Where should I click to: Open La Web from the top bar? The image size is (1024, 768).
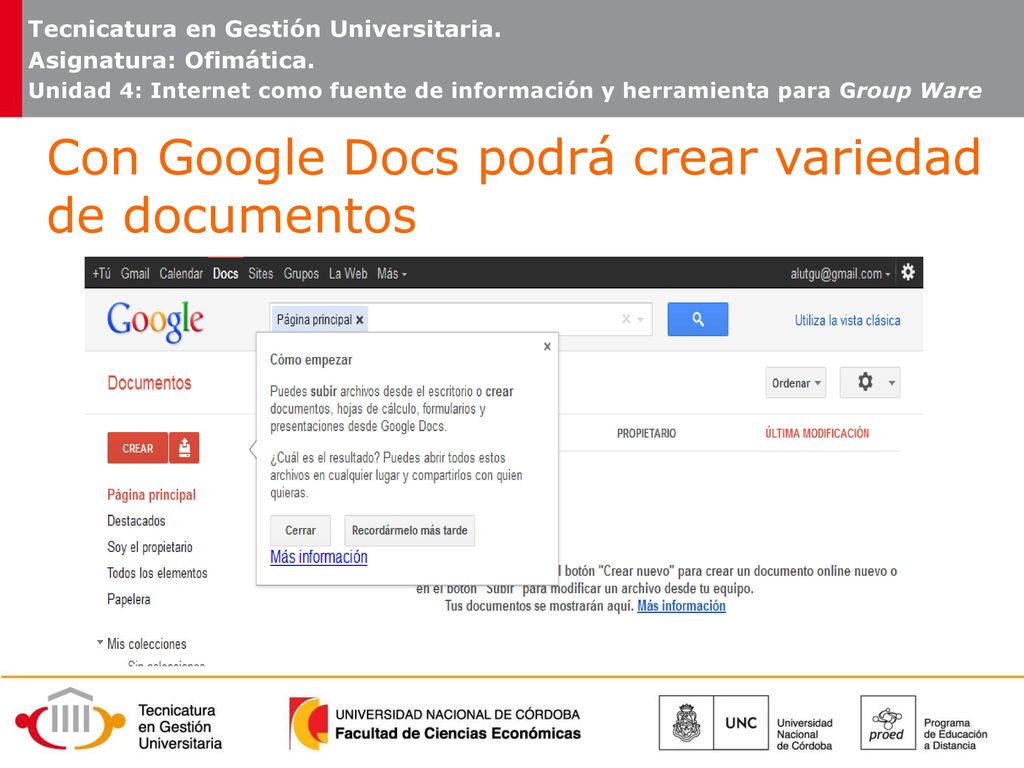[x=348, y=274]
